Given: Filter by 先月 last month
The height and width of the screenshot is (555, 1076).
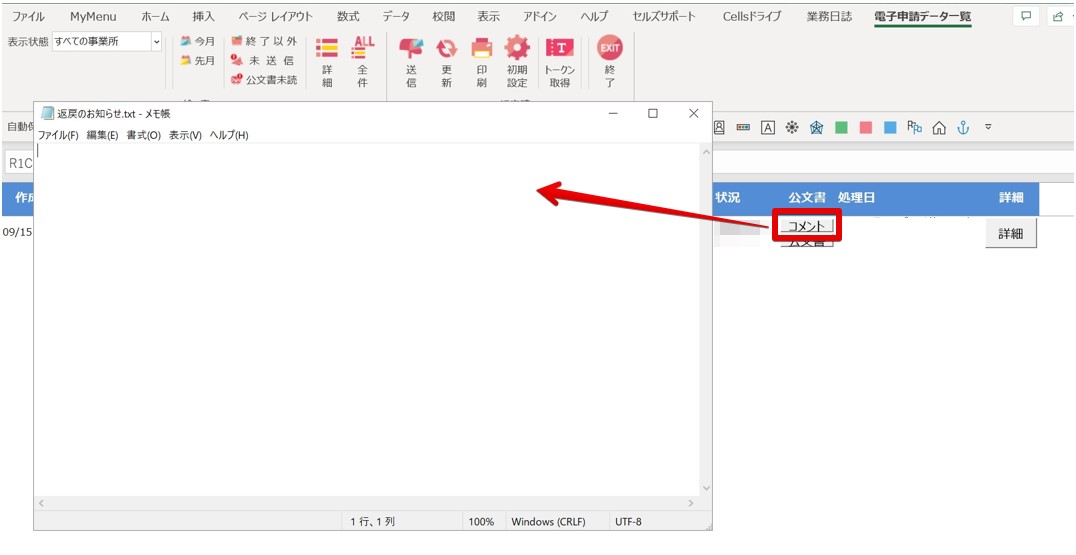Looking at the screenshot, I should (198, 60).
